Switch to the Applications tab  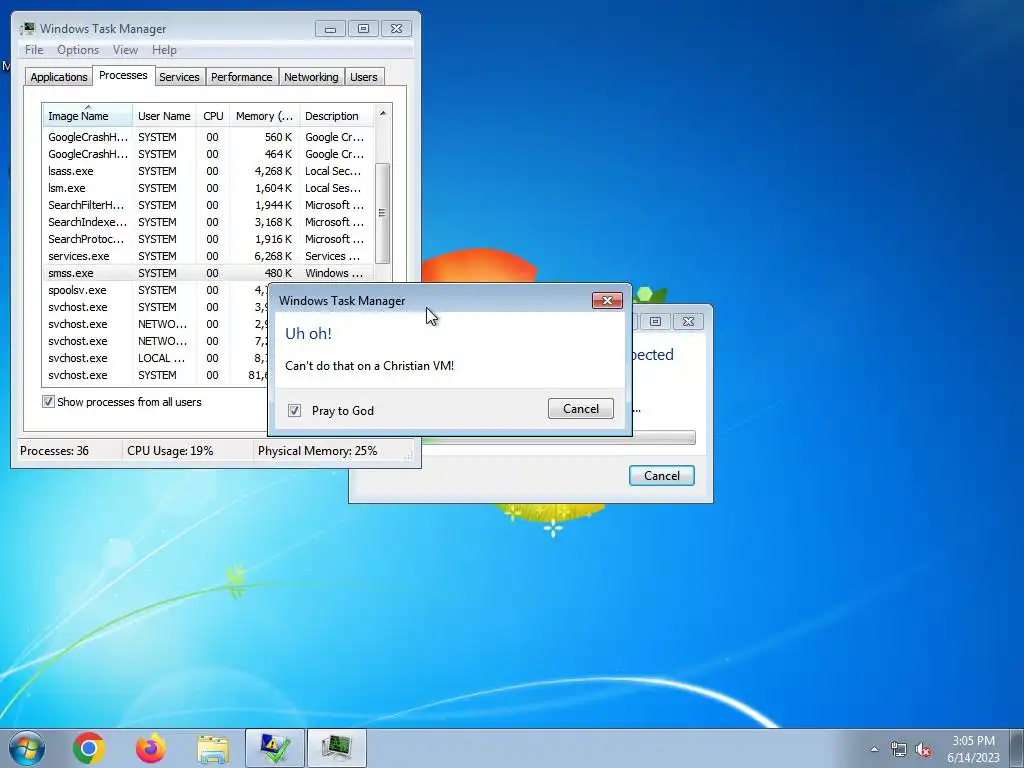click(x=59, y=77)
